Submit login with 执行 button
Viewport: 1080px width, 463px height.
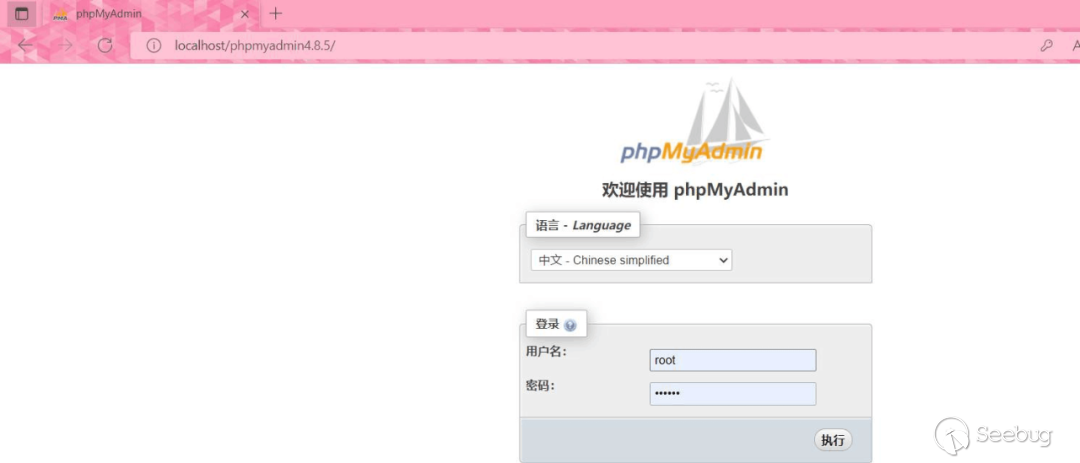tap(833, 440)
